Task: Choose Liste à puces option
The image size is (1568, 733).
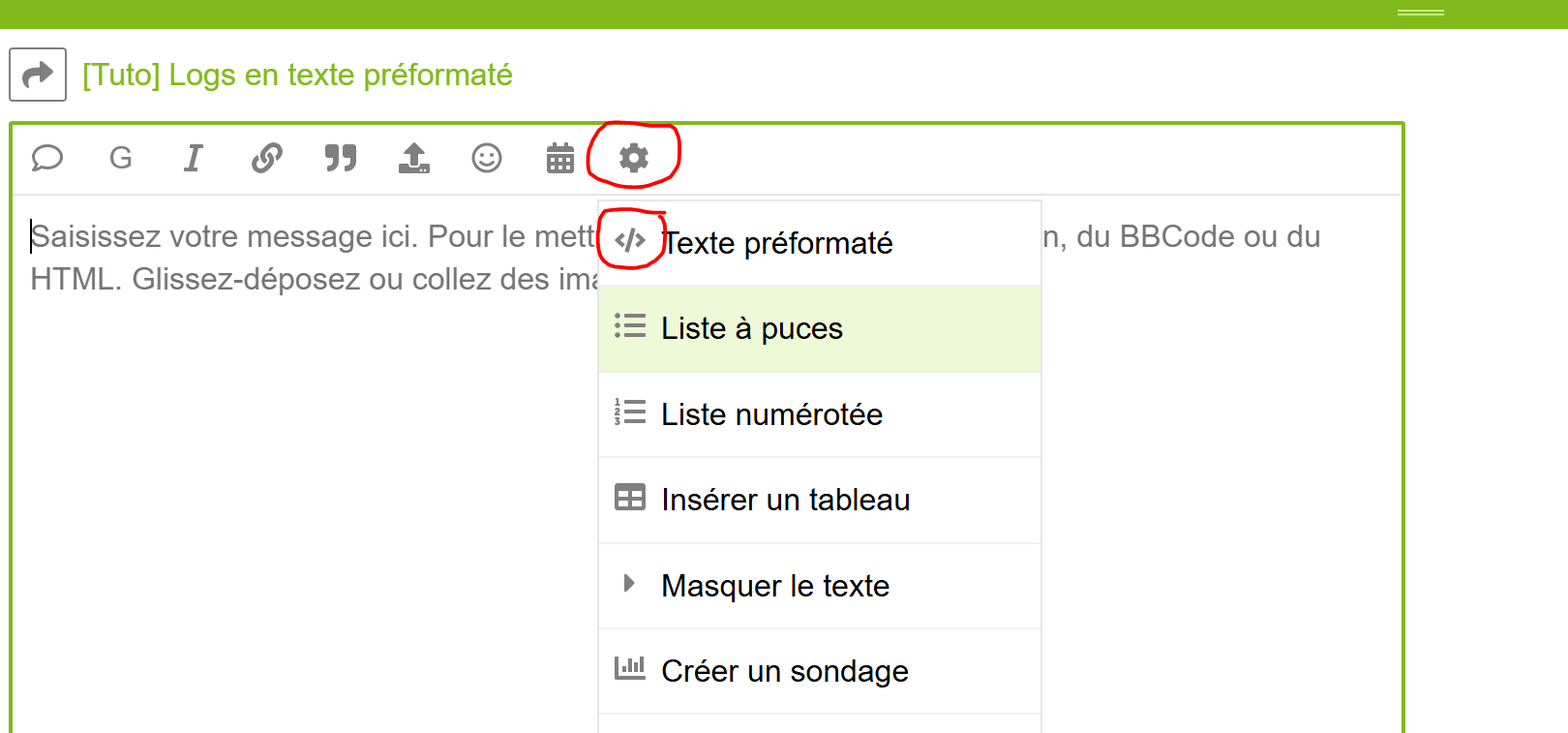Action: coord(751,329)
